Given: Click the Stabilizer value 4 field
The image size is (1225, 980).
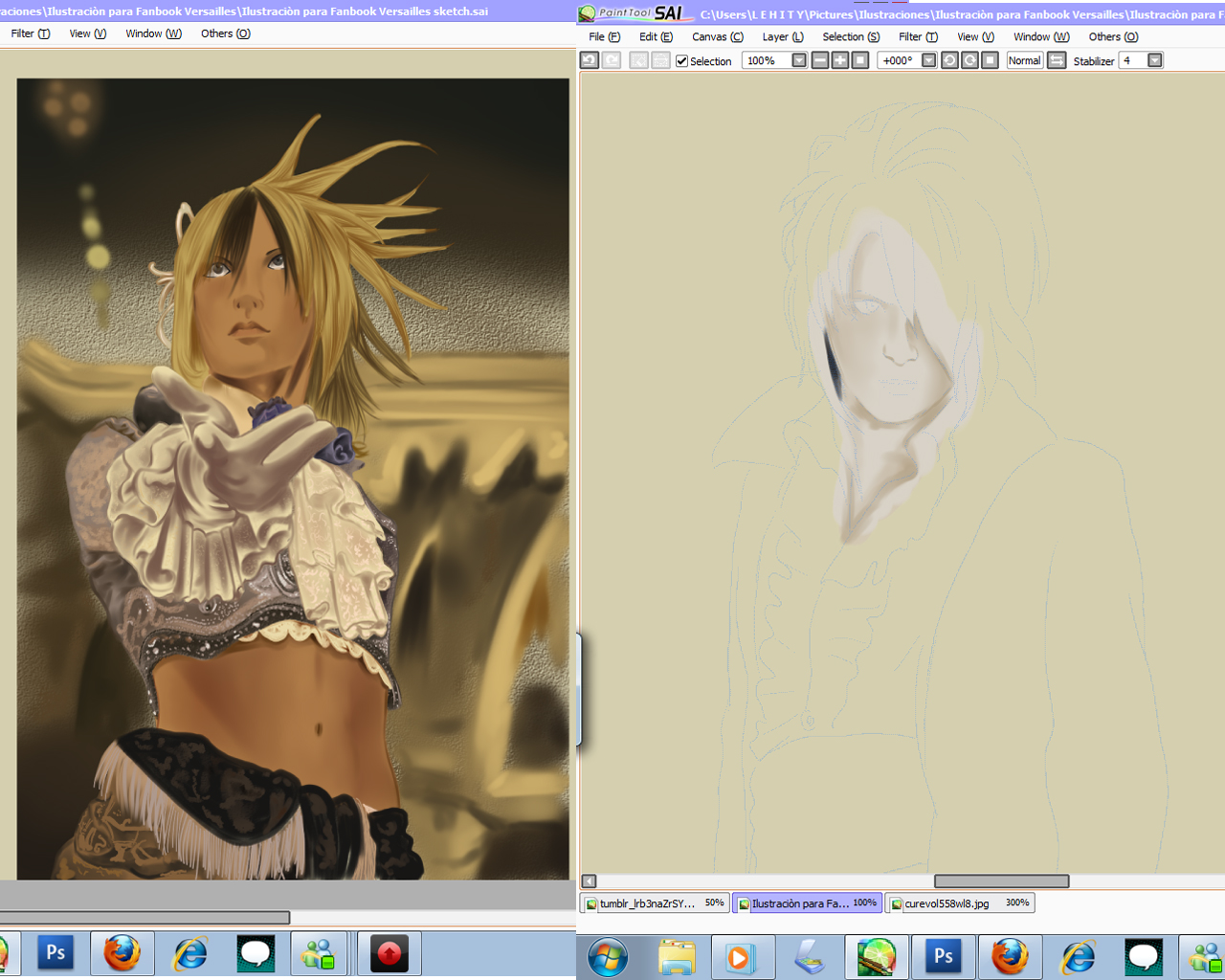Looking at the screenshot, I should coord(1133,60).
